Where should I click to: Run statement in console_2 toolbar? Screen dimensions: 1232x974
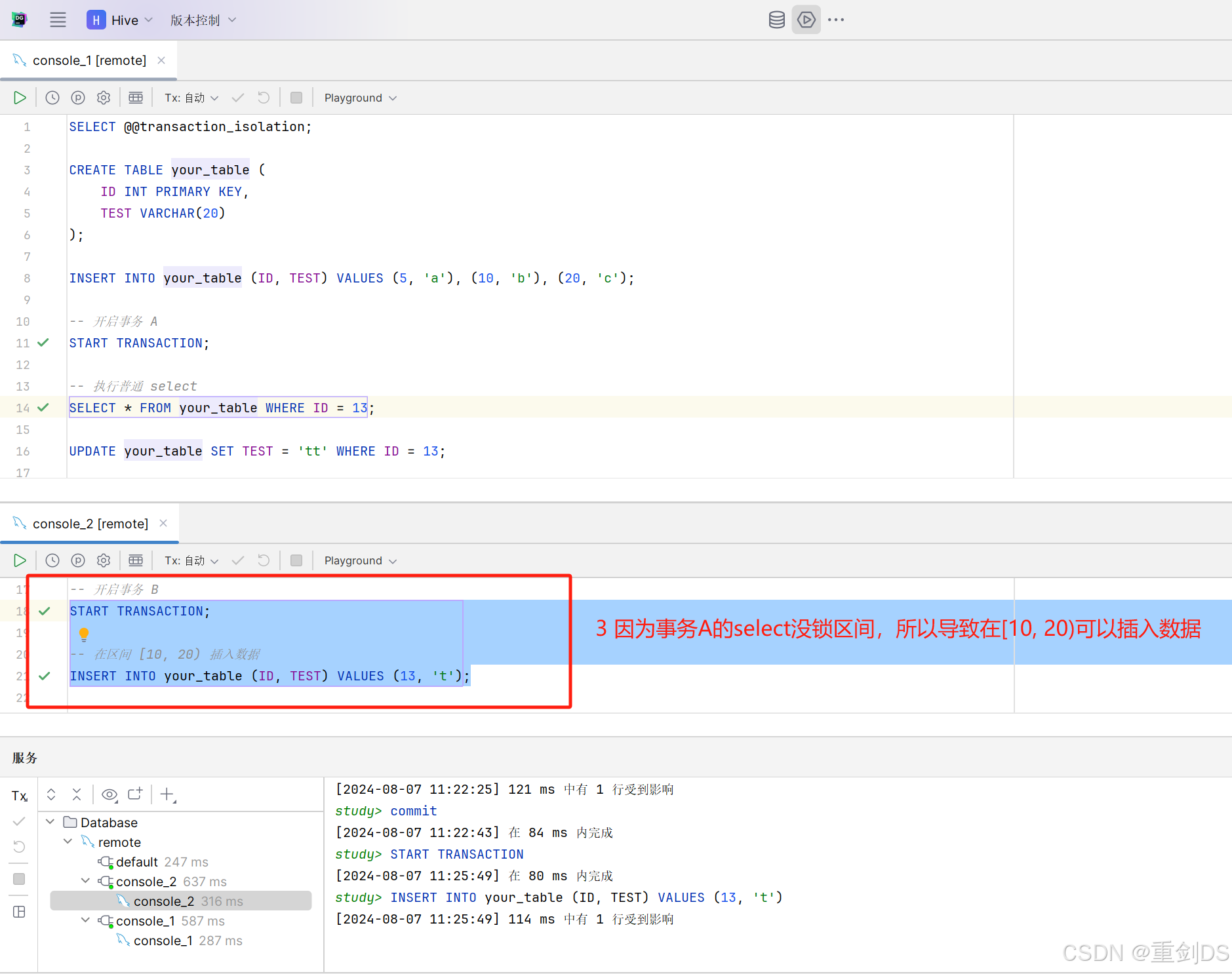[x=20, y=560]
